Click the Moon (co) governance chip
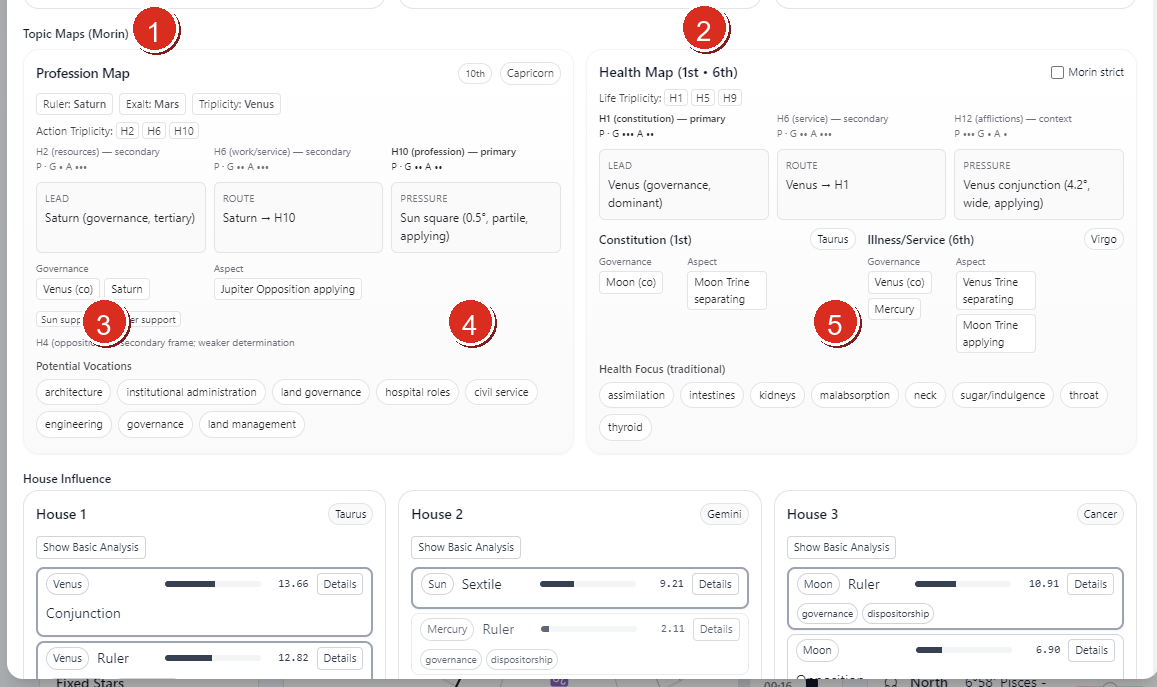The height and width of the screenshot is (687, 1157). point(631,282)
